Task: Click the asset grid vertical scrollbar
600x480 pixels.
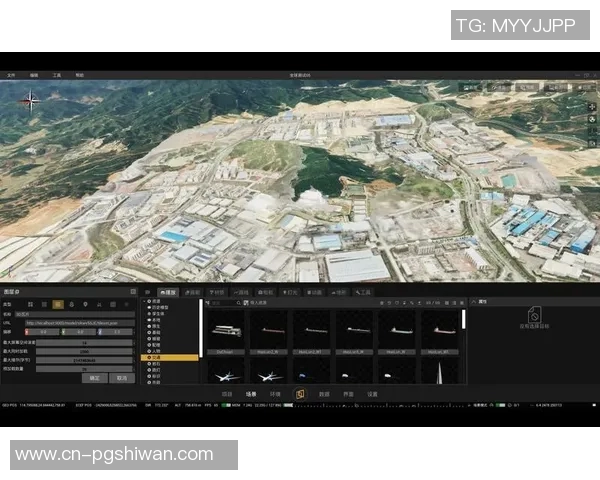Action: [464, 319]
